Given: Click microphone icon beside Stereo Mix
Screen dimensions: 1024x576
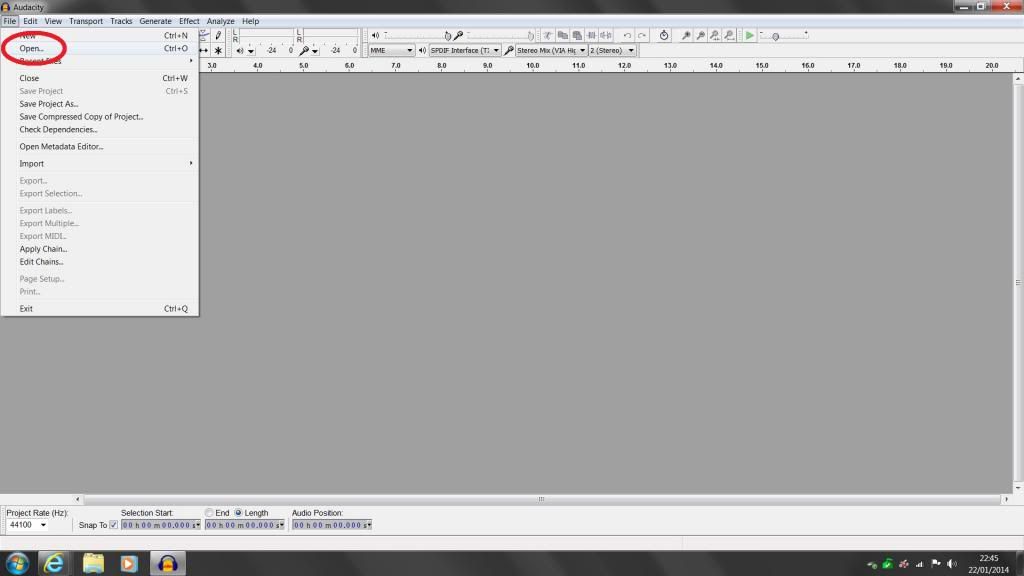Looking at the screenshot, I should 509,50.
